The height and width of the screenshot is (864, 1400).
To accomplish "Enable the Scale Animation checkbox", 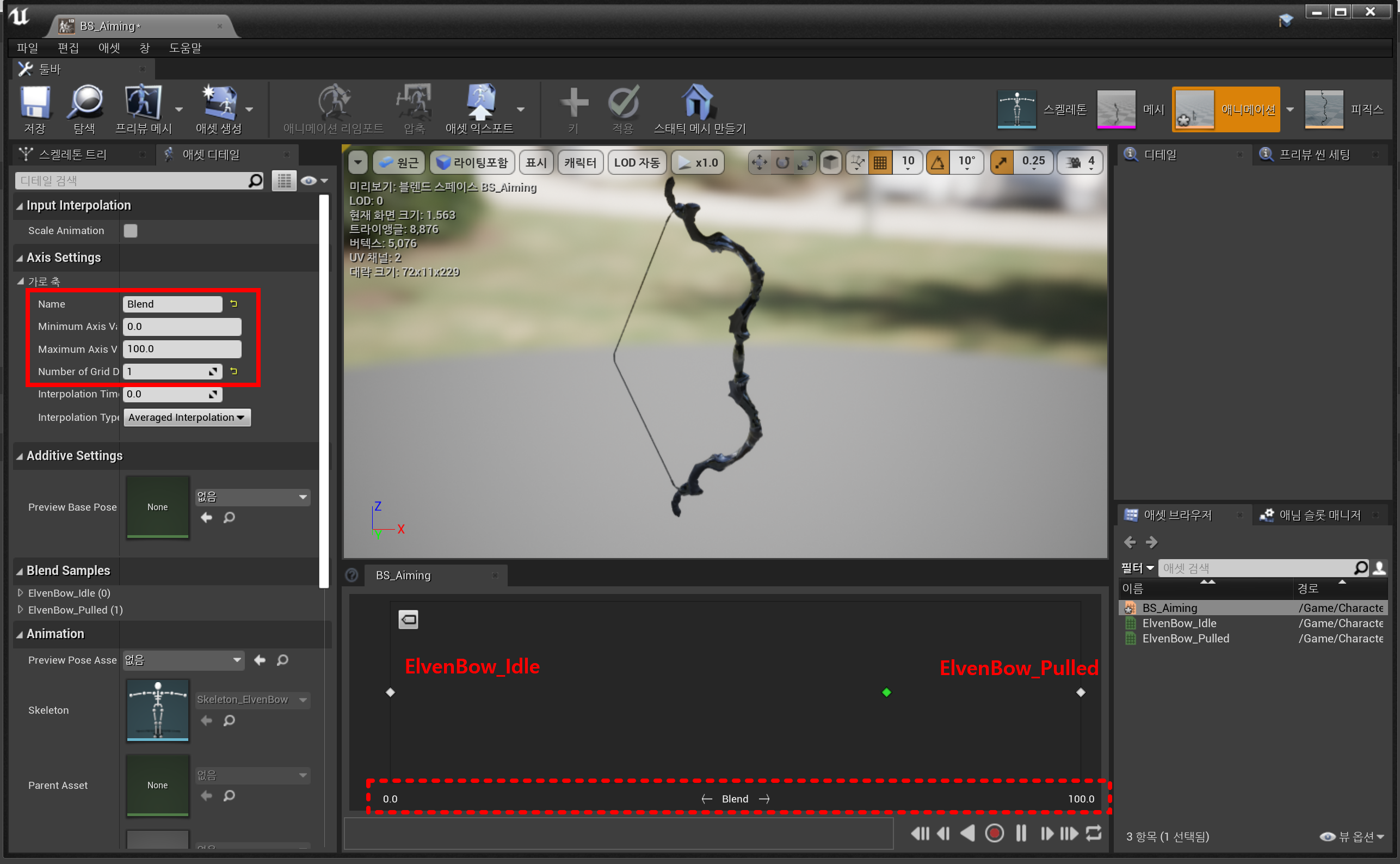I will point(130,231).
